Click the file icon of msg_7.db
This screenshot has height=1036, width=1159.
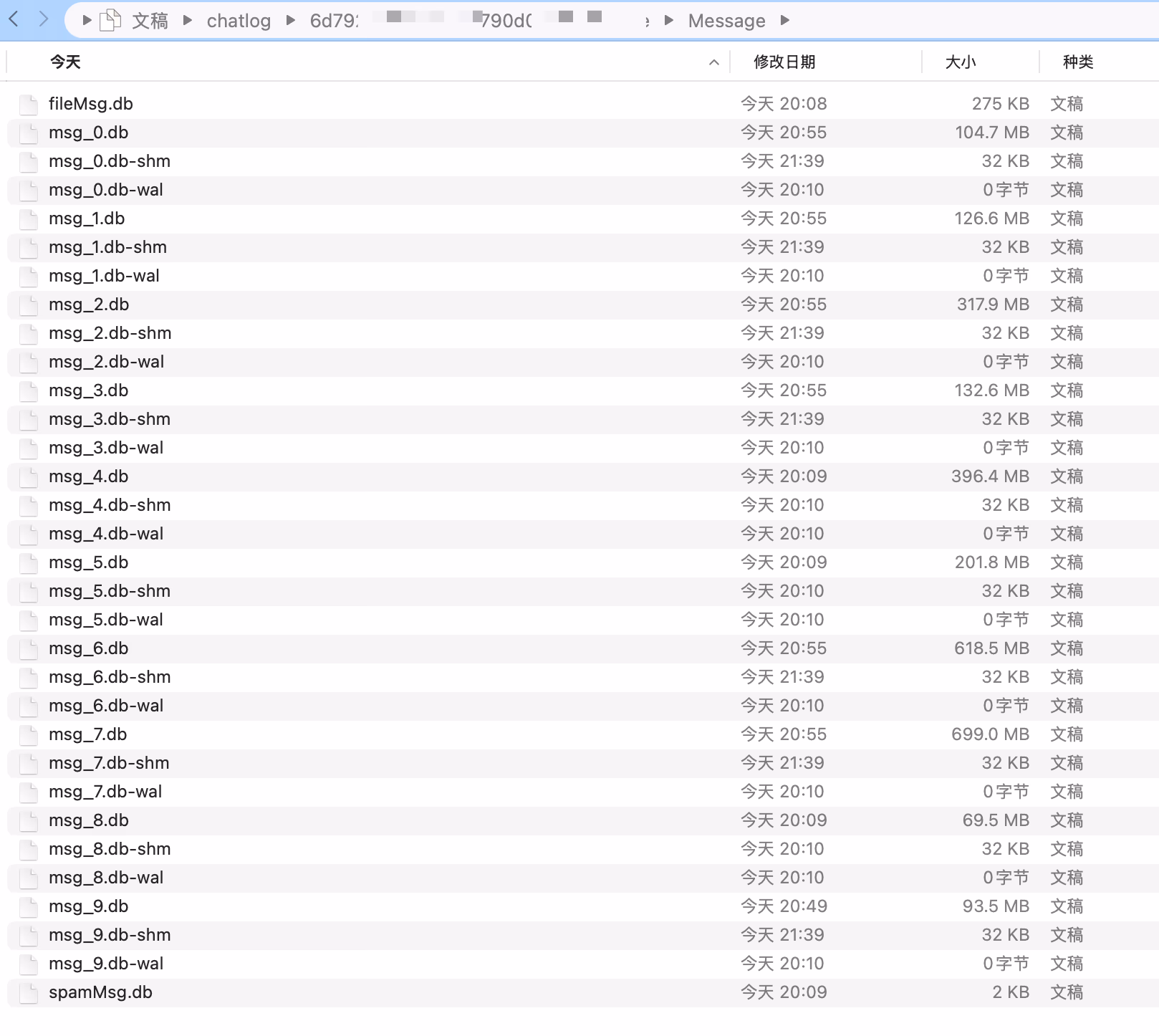[29, 734]
